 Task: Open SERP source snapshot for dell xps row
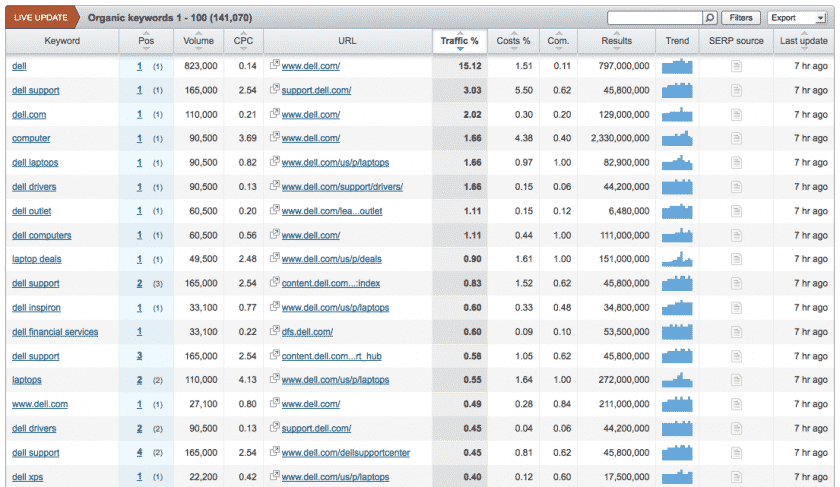tap(736, 477)
